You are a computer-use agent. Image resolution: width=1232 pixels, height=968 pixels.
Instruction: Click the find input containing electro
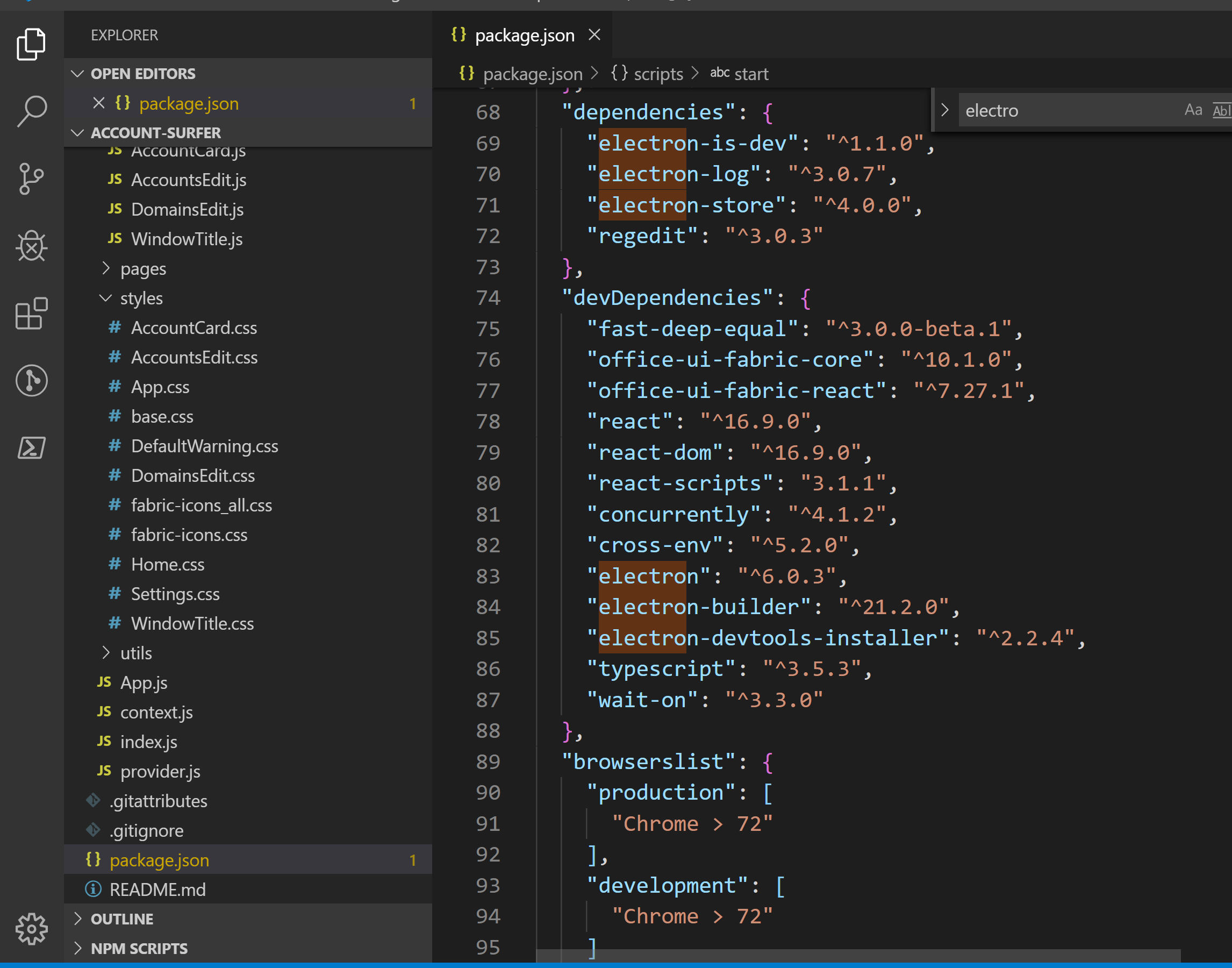(1065, 110)
